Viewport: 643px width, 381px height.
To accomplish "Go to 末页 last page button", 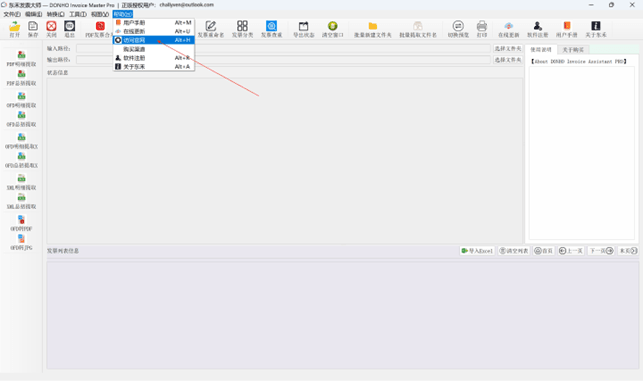I will pos(628,251).
